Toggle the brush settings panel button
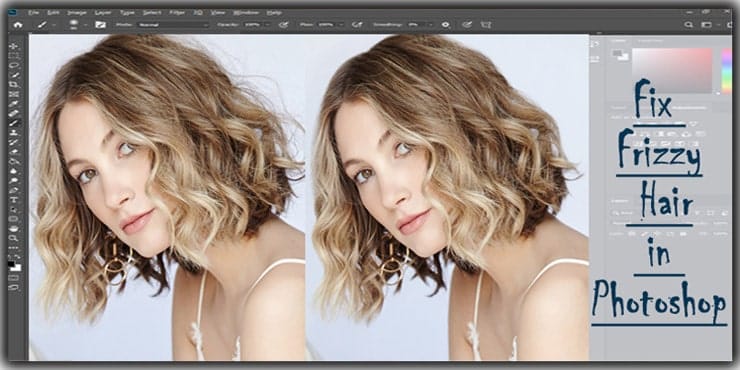The height and width of the screenshot is (370, 740). [x=101, y=25]
